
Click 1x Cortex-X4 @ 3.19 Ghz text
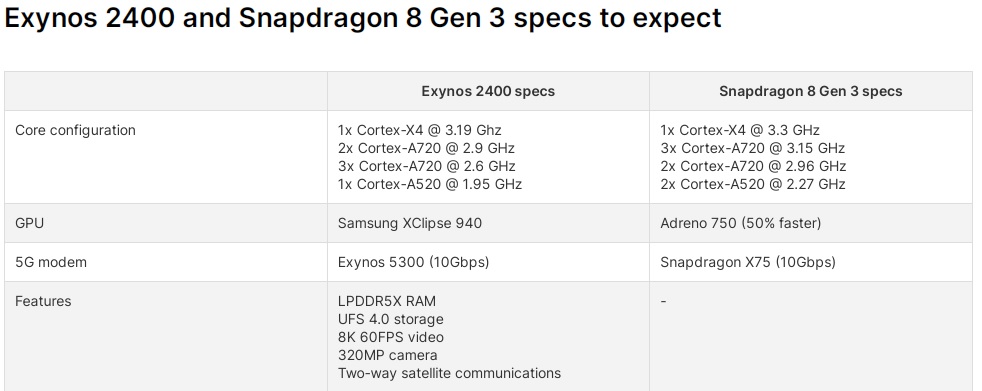420,130
